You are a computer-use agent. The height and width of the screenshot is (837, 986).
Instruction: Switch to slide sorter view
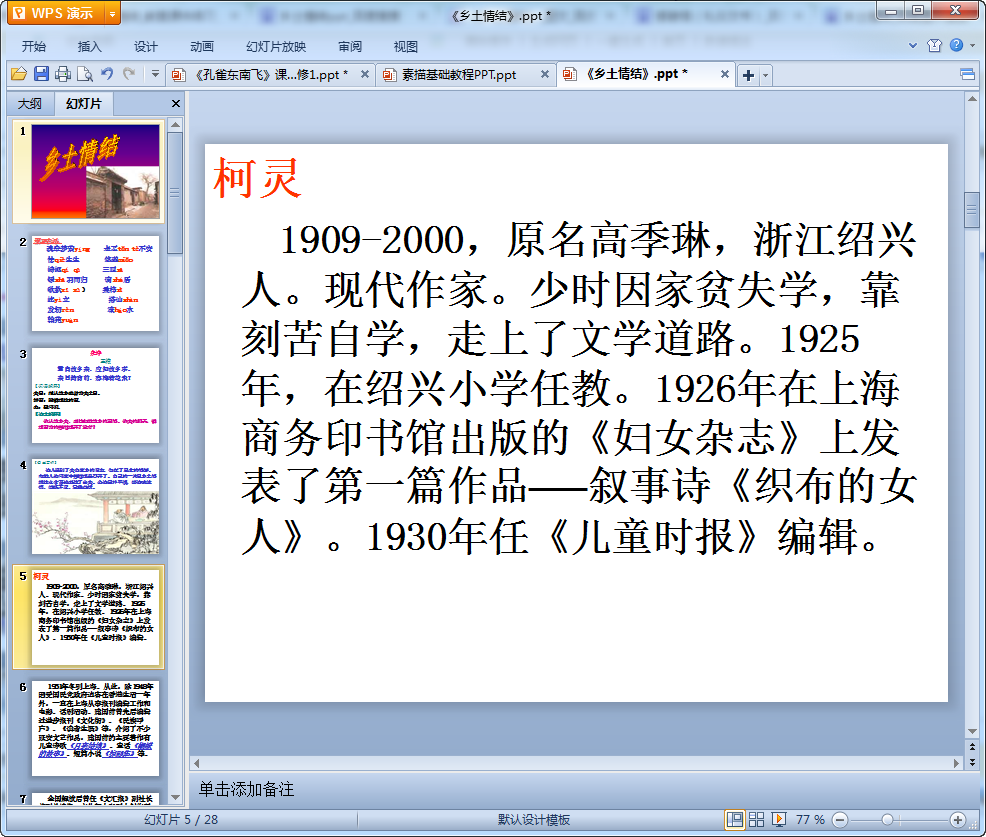(757, 819)
